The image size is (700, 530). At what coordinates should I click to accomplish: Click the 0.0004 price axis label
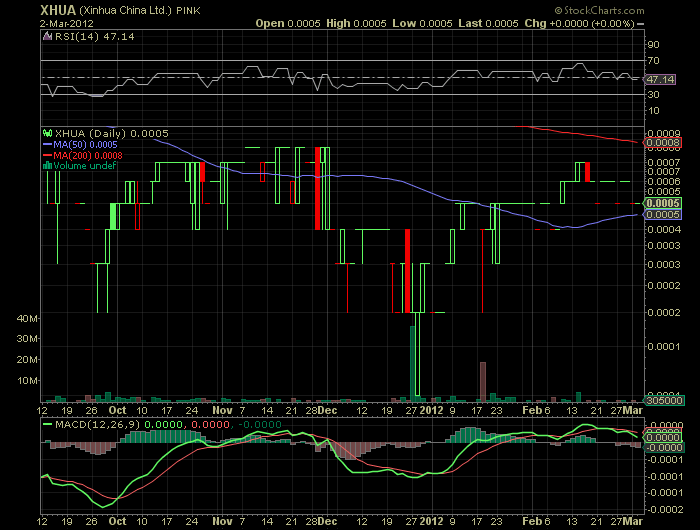[x=664, y=230]
